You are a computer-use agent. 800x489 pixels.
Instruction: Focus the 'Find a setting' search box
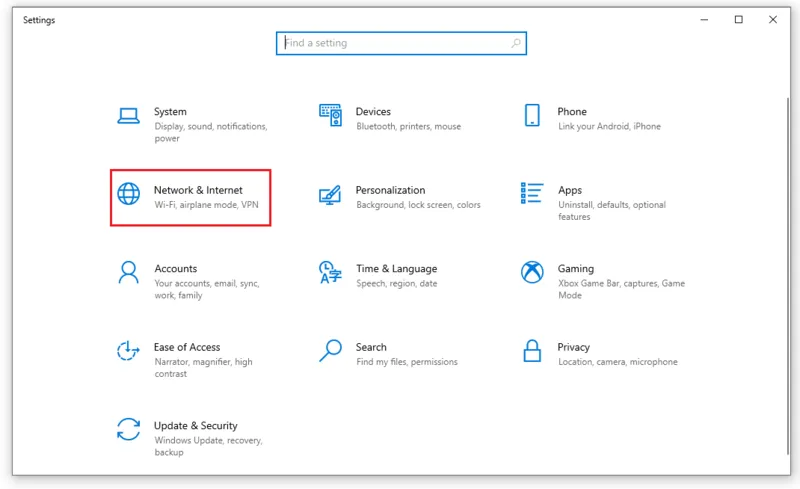pyautogui.click(x=395, y=44)
